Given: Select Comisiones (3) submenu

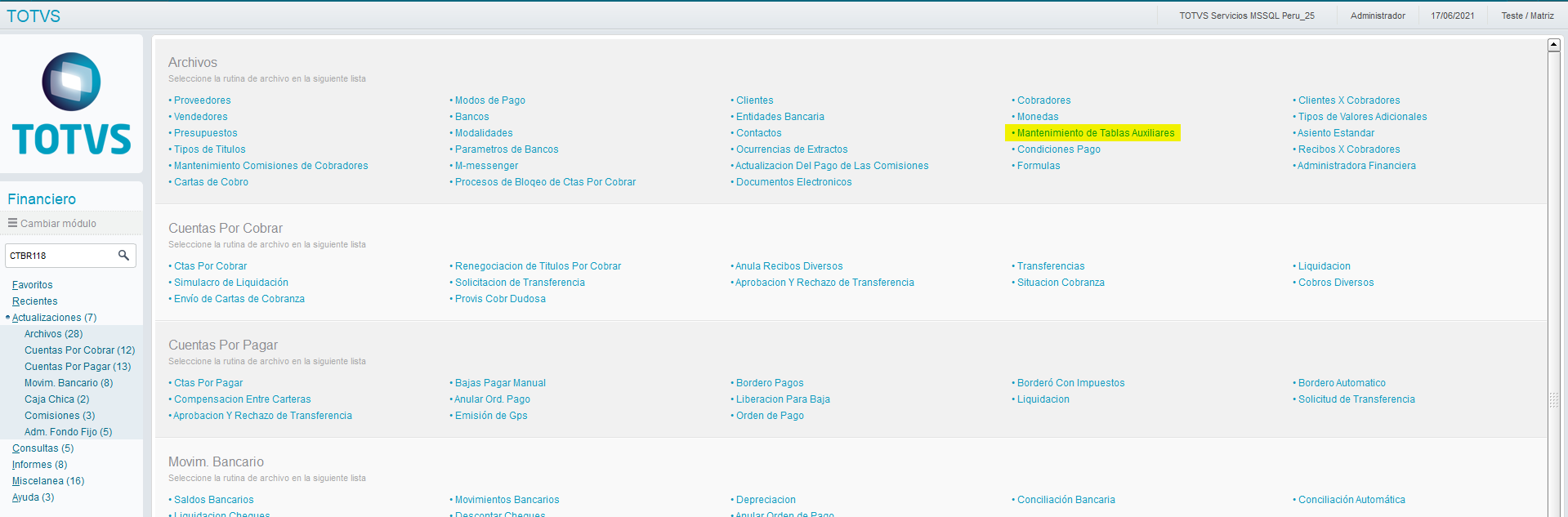Looking at the screenshot, I should pos(60,416).
